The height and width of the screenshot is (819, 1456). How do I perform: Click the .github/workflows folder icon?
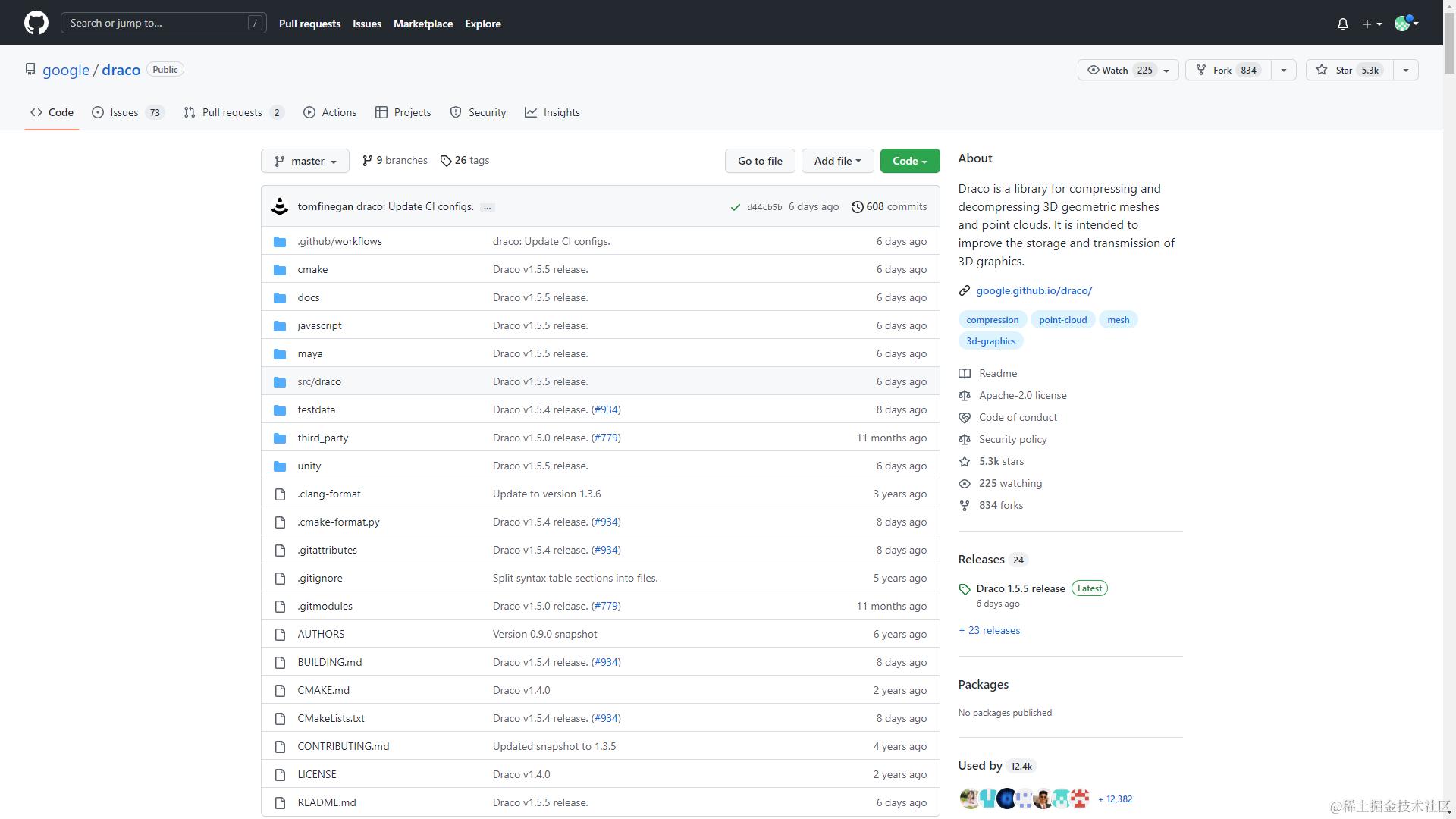pyautogui.click(x=280, y=241)
